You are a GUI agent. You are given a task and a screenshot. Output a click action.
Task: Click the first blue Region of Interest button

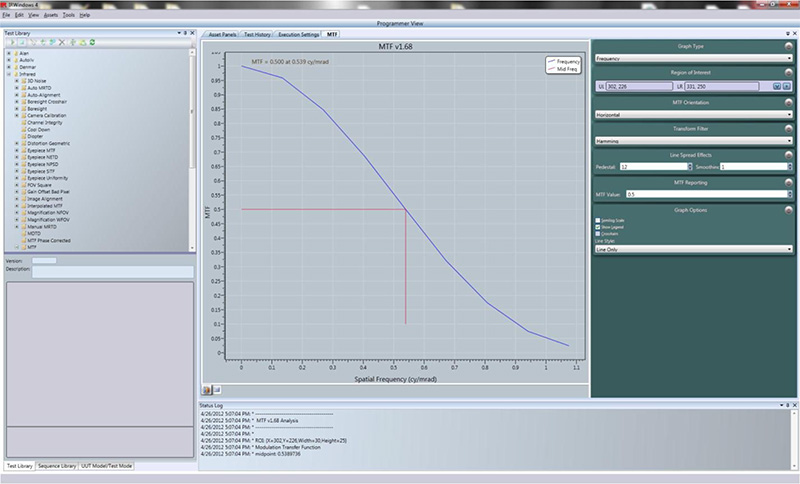coord(776,86)
